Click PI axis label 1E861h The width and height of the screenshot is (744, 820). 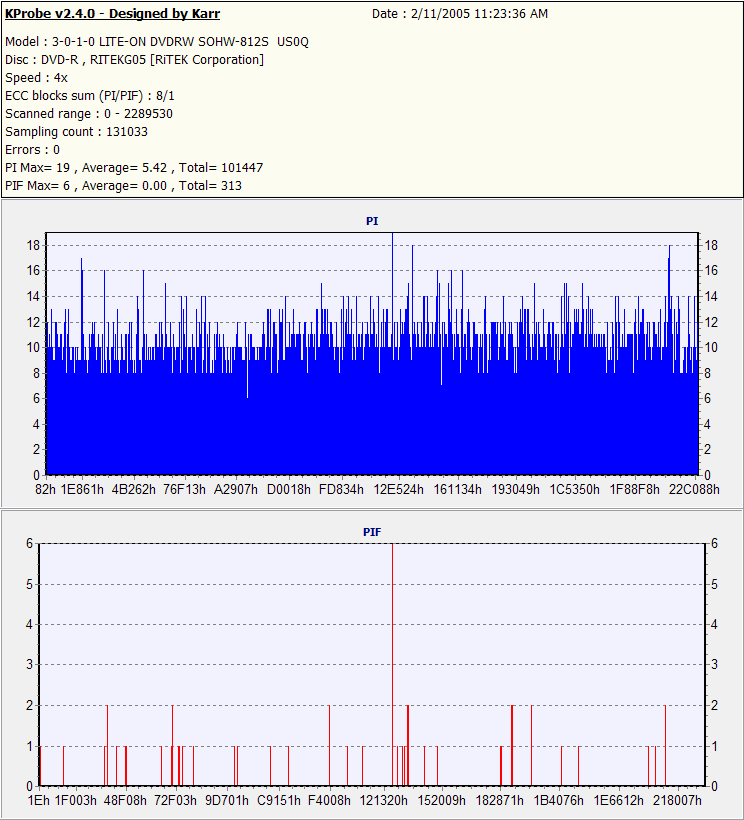pos(82,490)
